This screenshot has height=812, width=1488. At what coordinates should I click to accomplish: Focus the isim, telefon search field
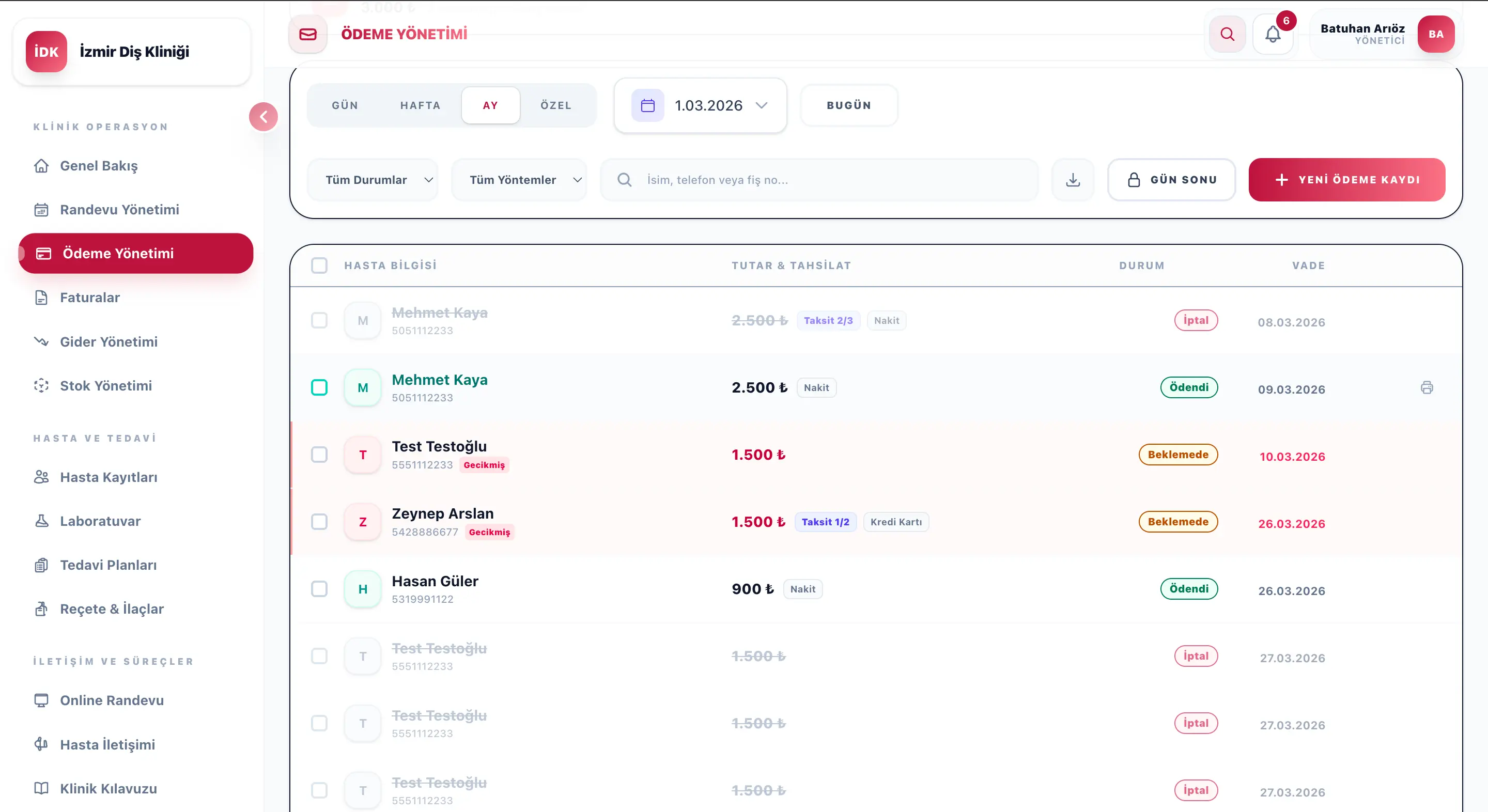[x=832, y=180]
